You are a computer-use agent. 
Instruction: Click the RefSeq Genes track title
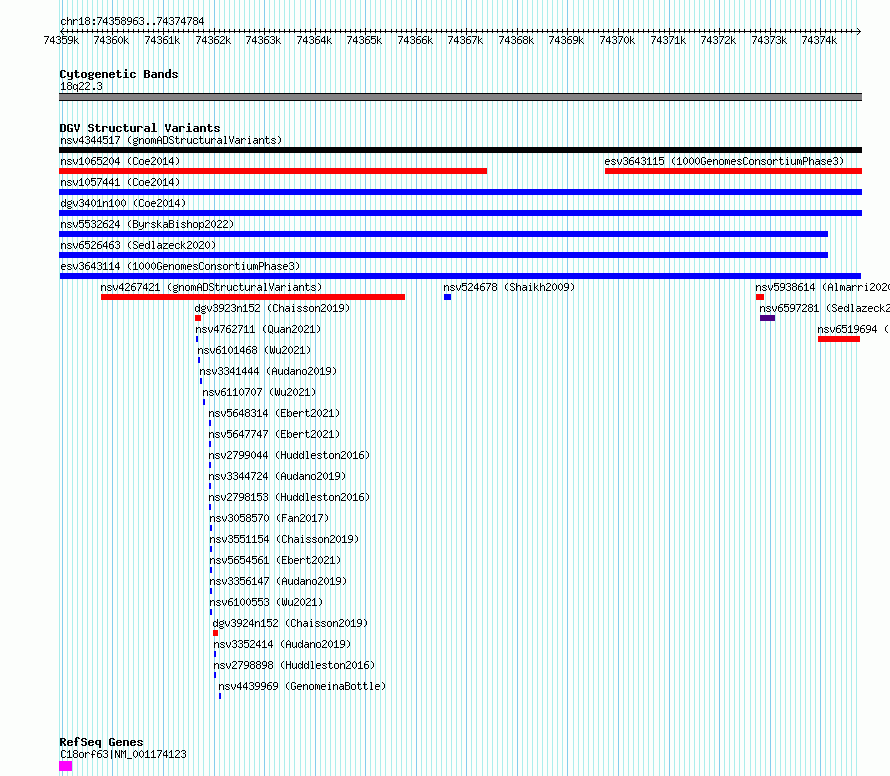coord(101,742)
